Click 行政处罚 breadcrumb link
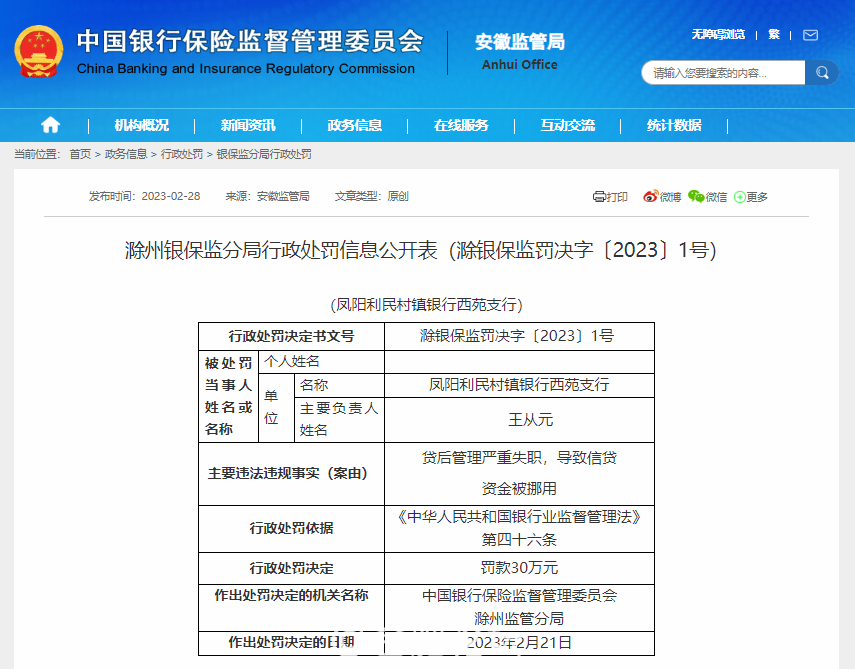Screen dimensions: 855x669 [181, 154]
